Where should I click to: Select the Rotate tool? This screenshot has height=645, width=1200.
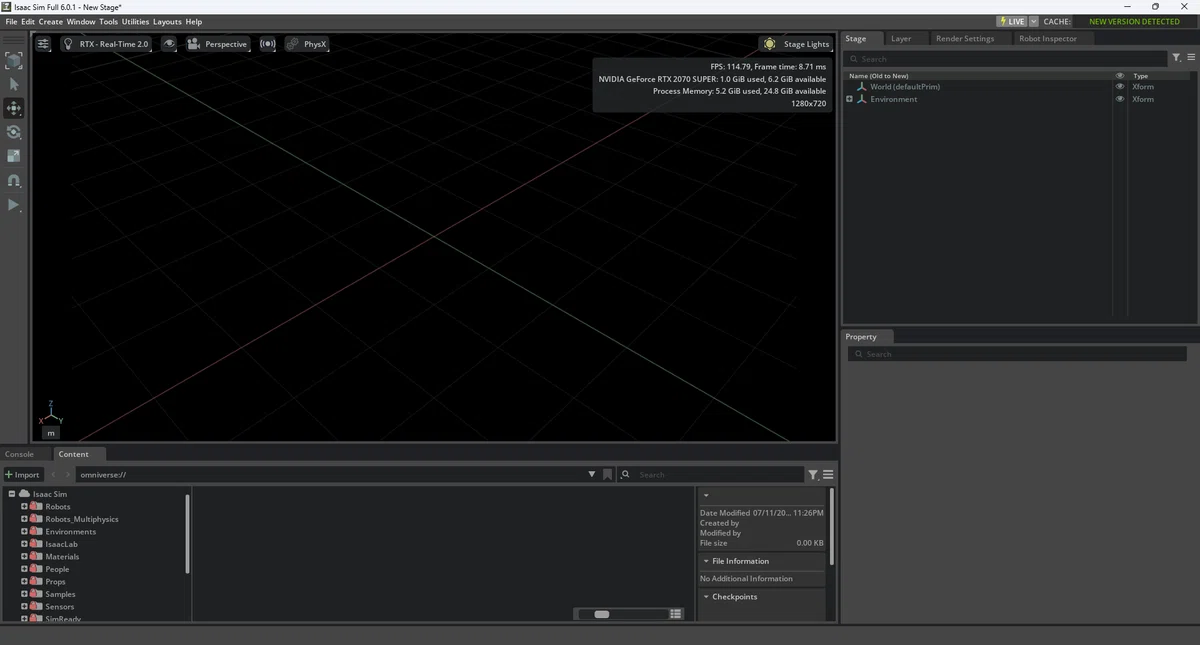coord(14,132)
